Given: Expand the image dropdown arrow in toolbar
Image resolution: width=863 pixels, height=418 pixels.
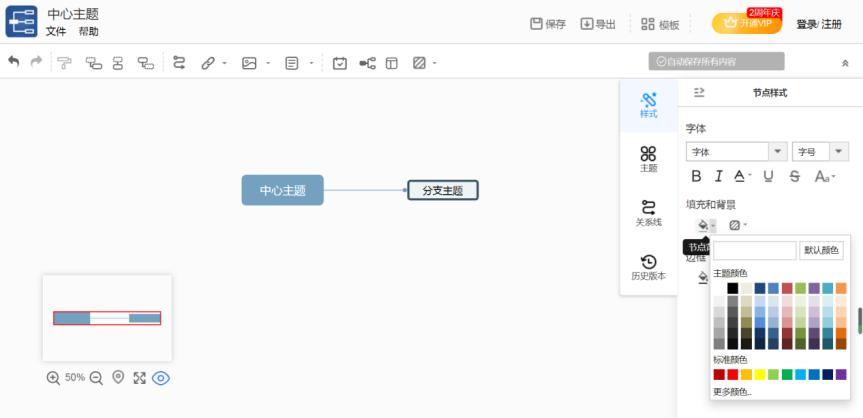Looking at the screenshot, I should pyautogui.click(x=268, y=63).
